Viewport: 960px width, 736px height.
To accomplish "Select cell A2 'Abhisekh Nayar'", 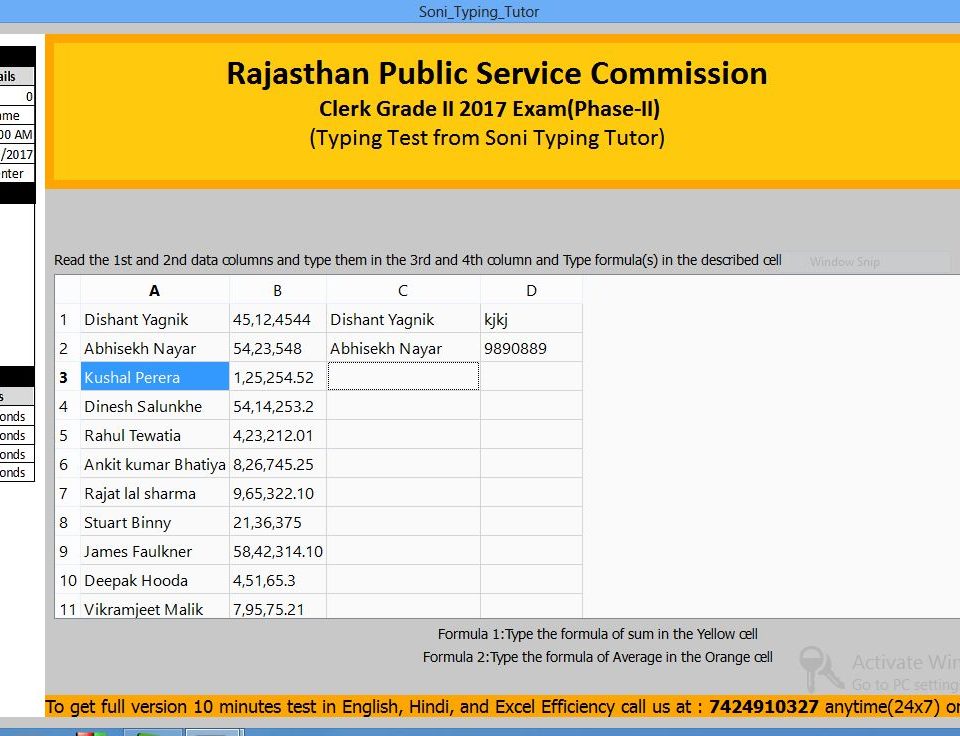I will pyautogui.click(x=155, y=348).
